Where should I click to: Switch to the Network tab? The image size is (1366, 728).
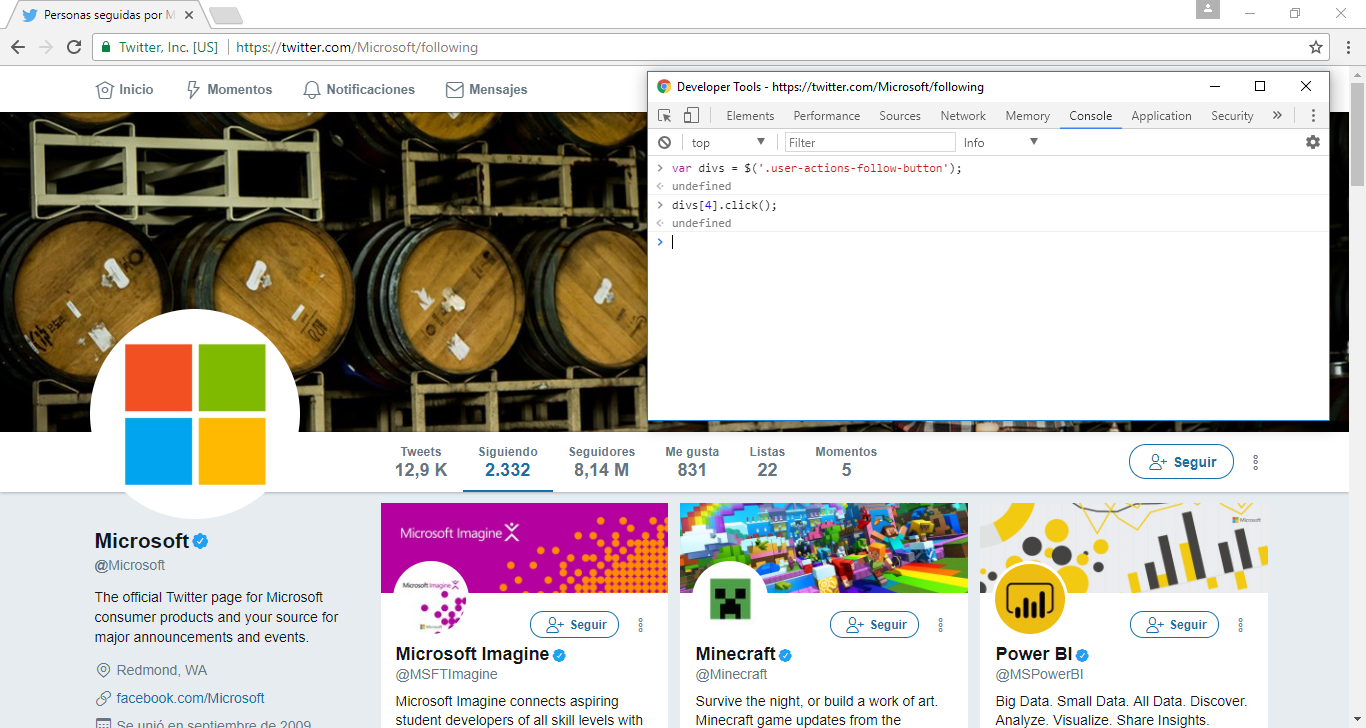pyautogui.click(x=963, y=116)
